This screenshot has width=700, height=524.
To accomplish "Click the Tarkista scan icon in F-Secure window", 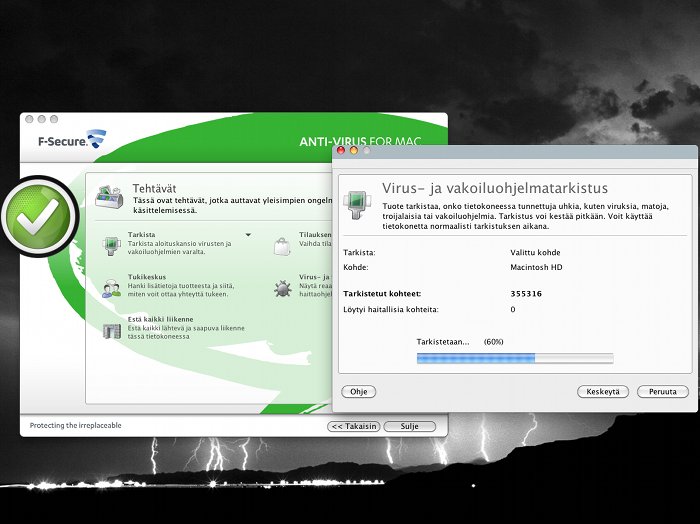I will 111,245.
